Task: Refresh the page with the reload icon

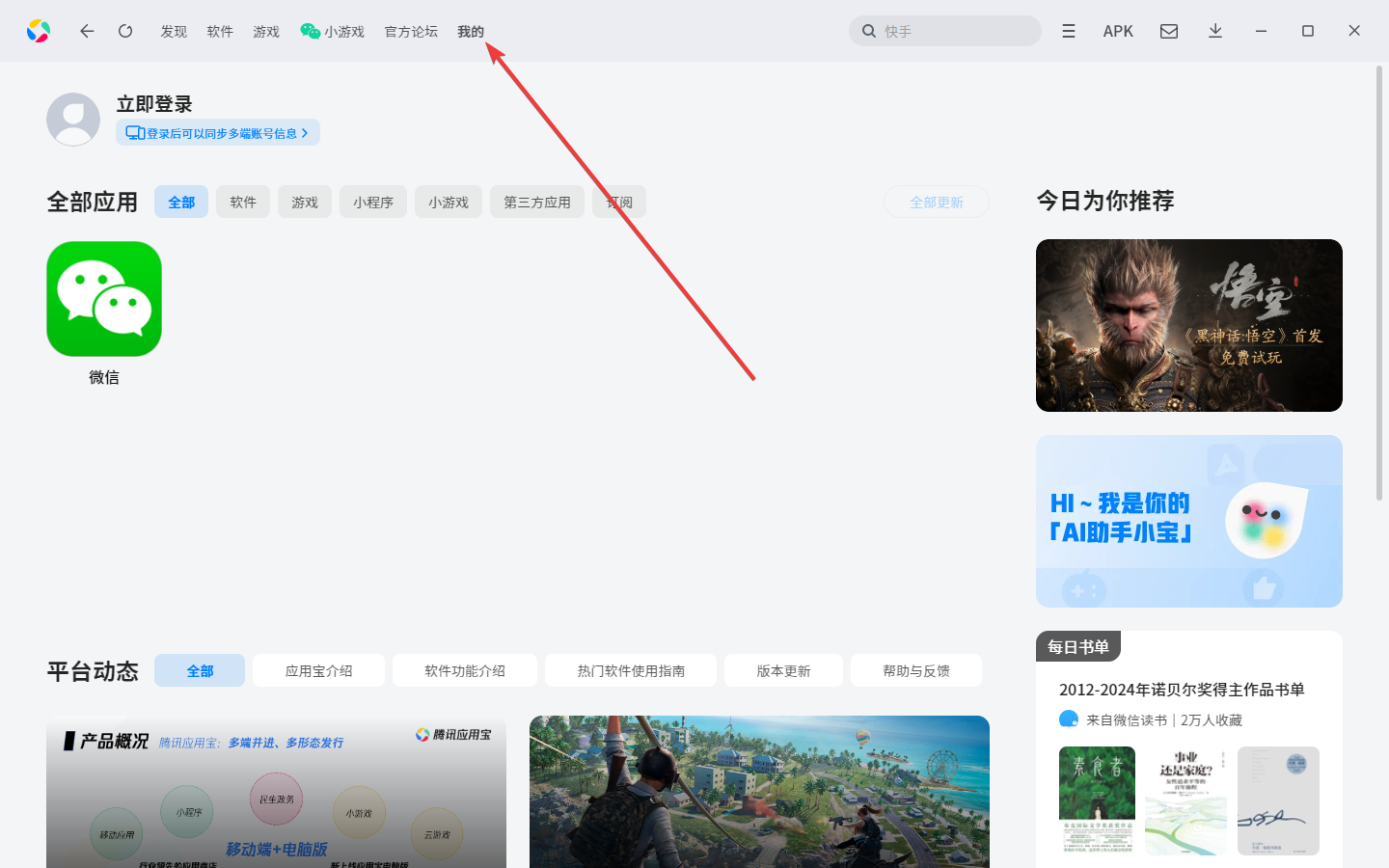Action: click(x=125, y=30)
